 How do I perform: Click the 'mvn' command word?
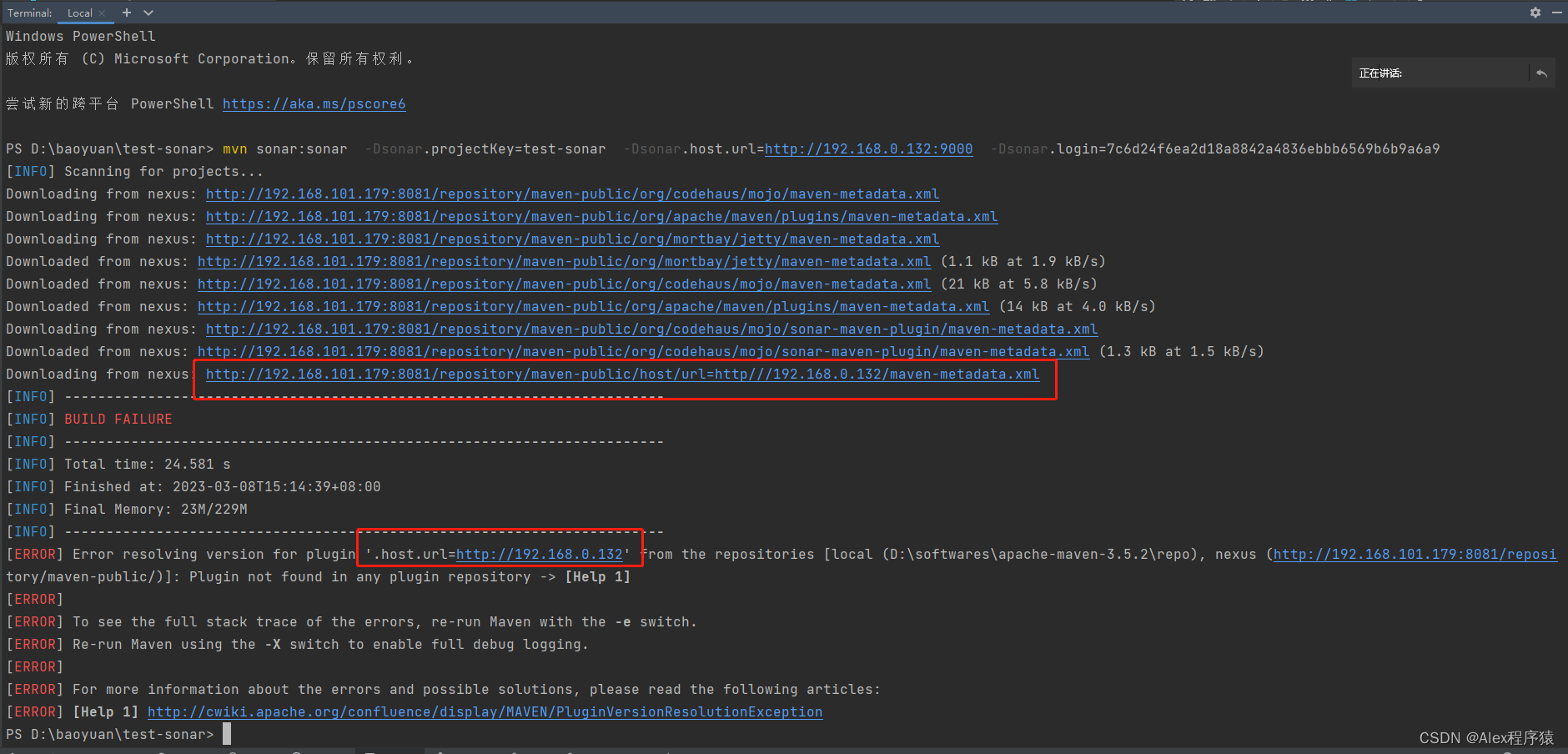click(x=234, y=148)
